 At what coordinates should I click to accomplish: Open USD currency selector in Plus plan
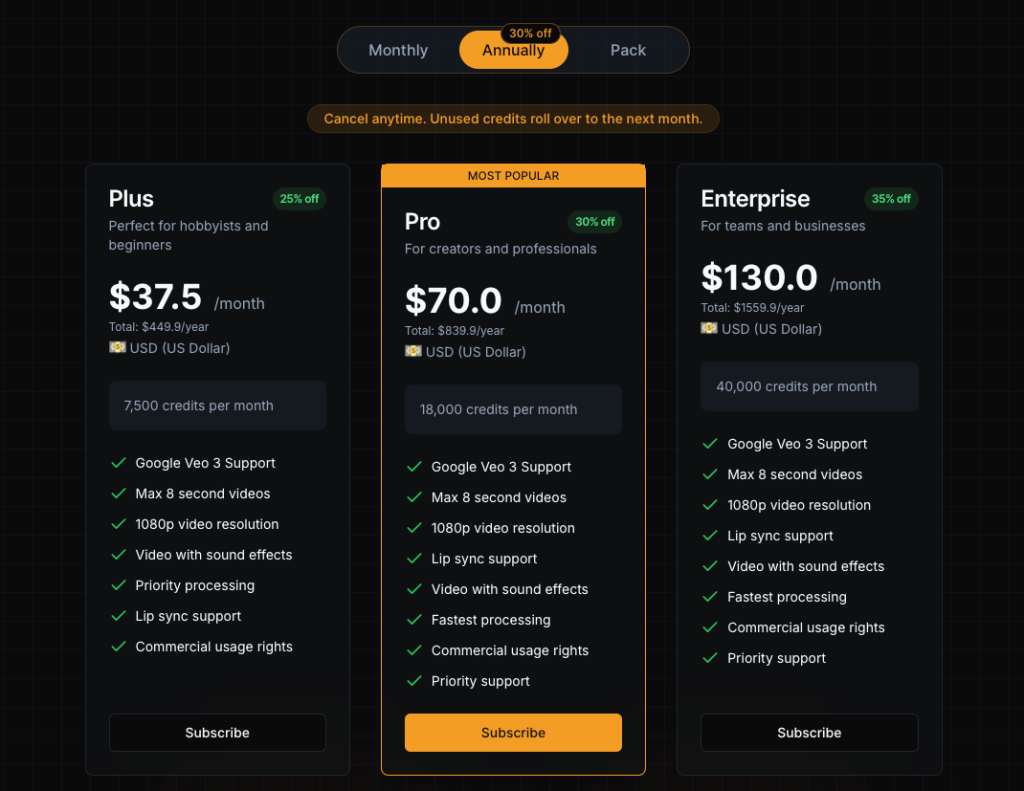[x=170, y=348]
